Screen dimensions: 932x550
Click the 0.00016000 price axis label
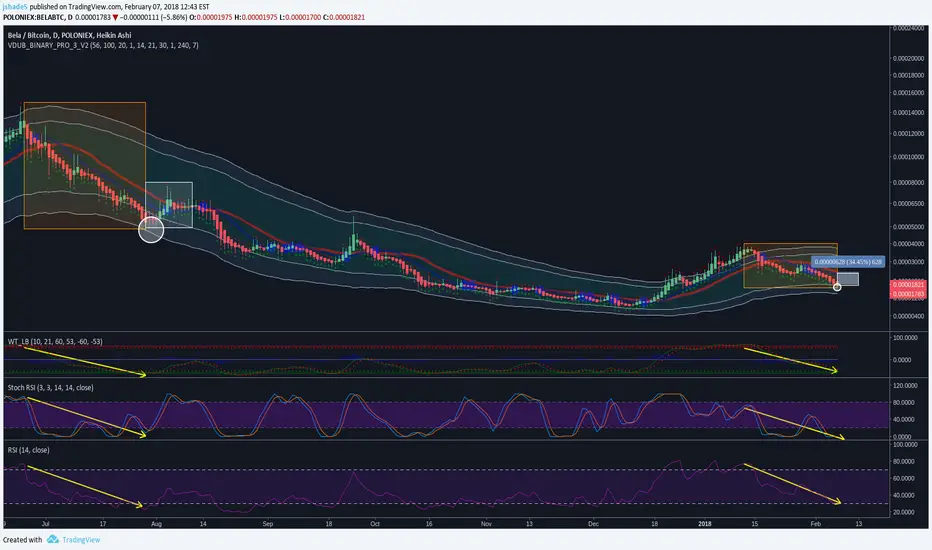(x=908, y=93)
